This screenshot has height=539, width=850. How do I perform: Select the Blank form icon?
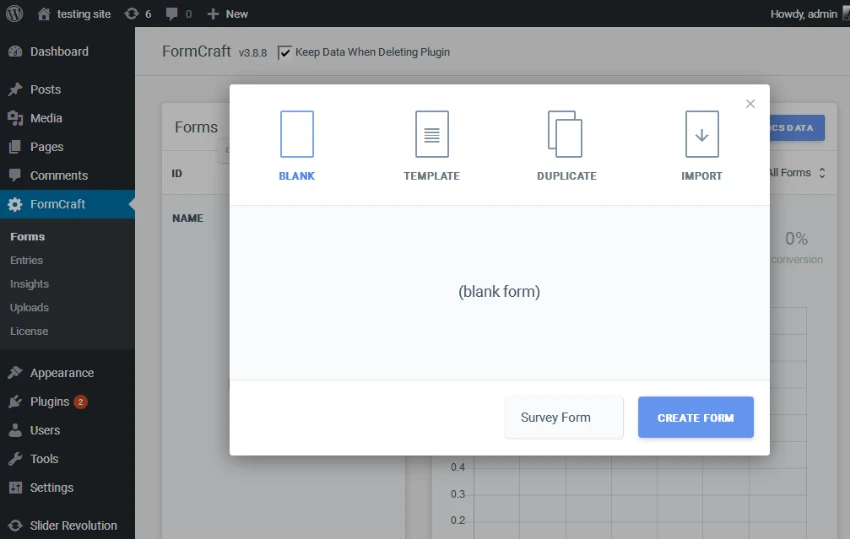(x=297, y=134)
